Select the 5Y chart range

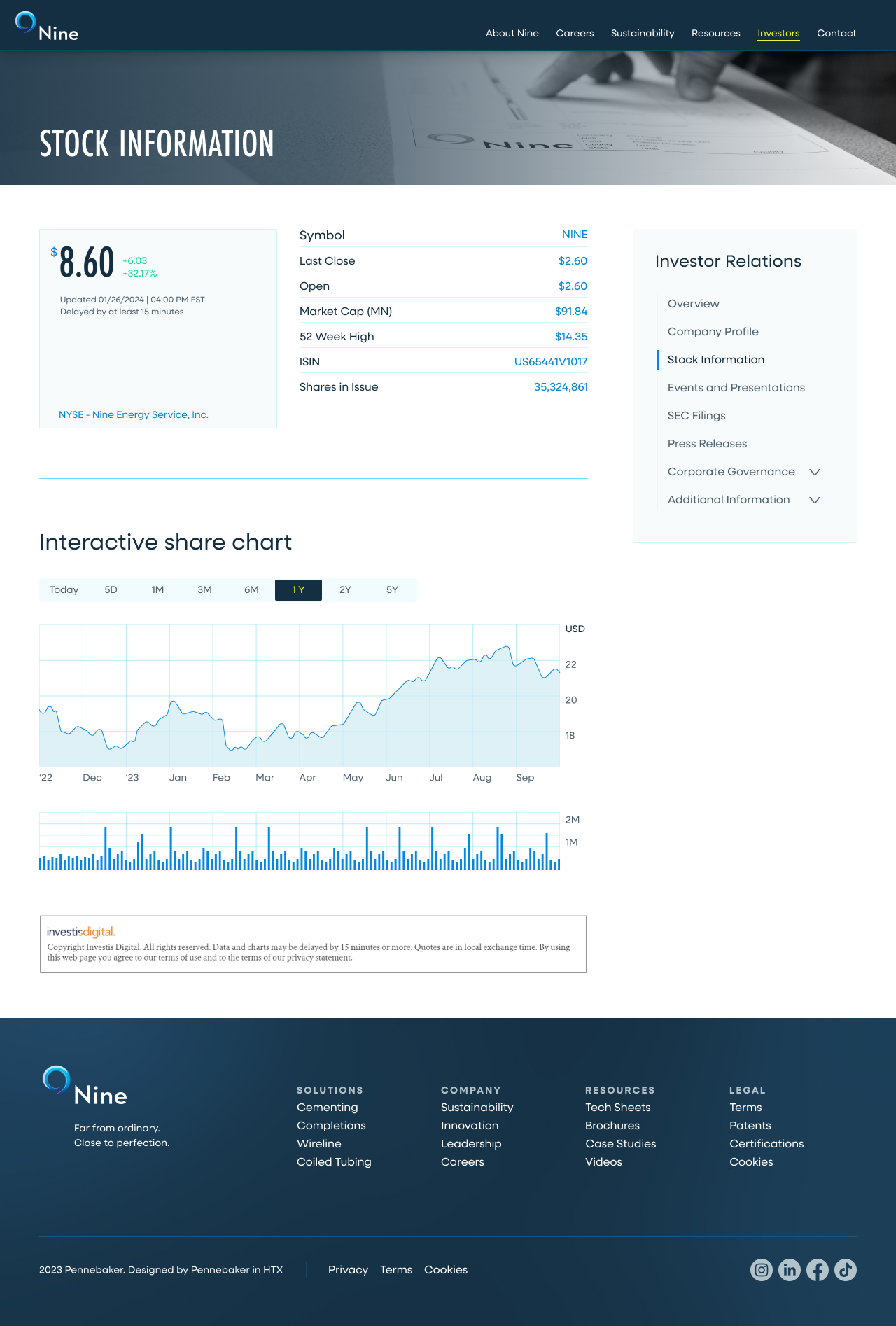[392, 590]
